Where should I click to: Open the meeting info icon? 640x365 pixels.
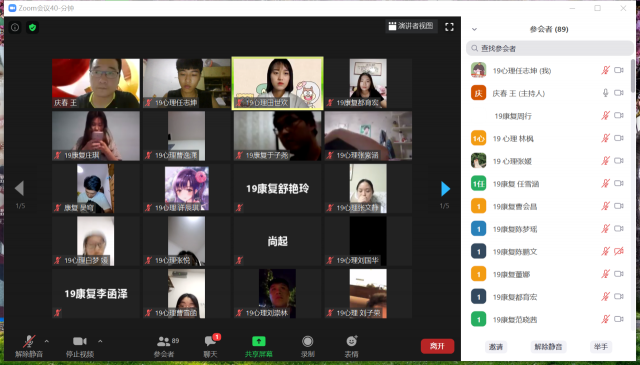(15, 27)
